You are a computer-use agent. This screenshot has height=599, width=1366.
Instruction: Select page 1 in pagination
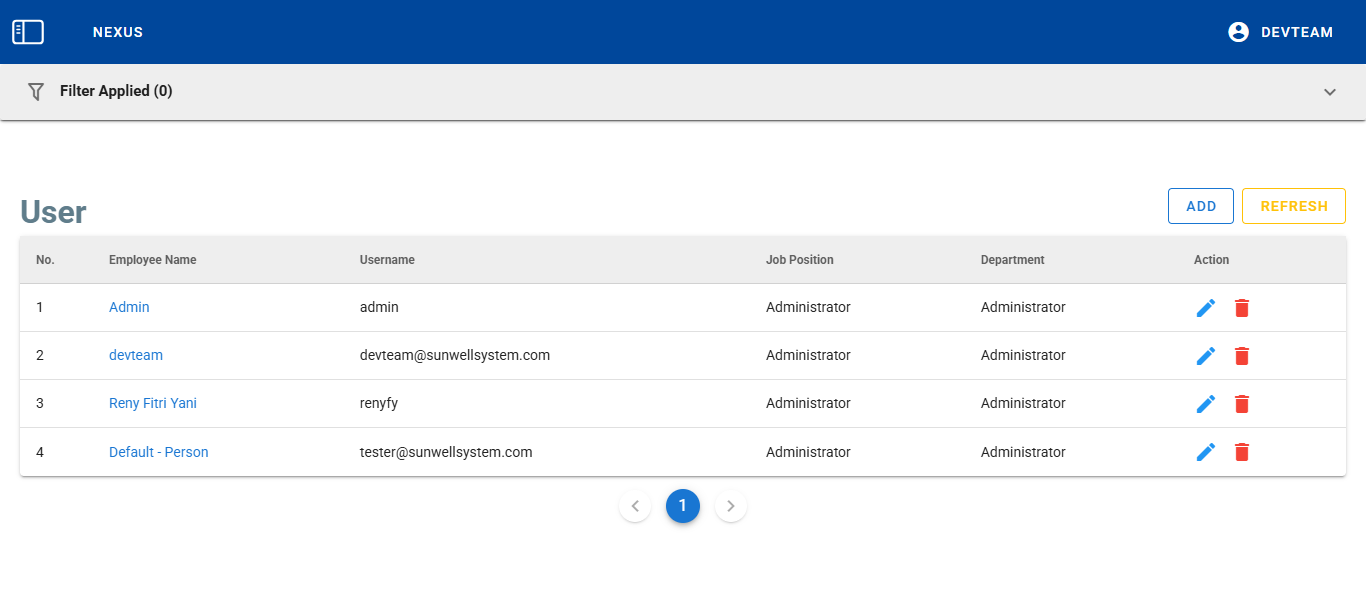click(683, 506)
